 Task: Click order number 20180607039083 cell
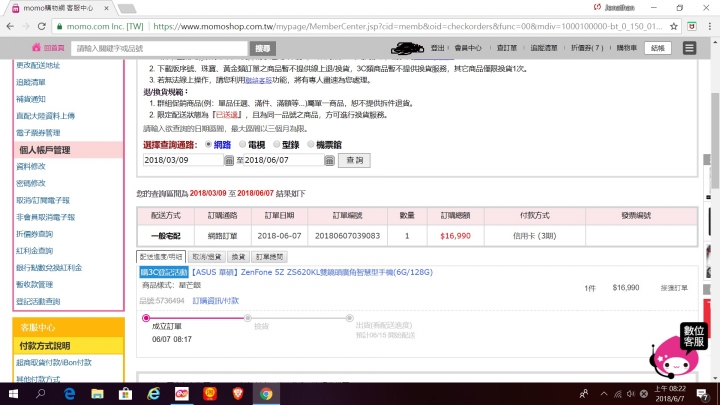(348, 236)
